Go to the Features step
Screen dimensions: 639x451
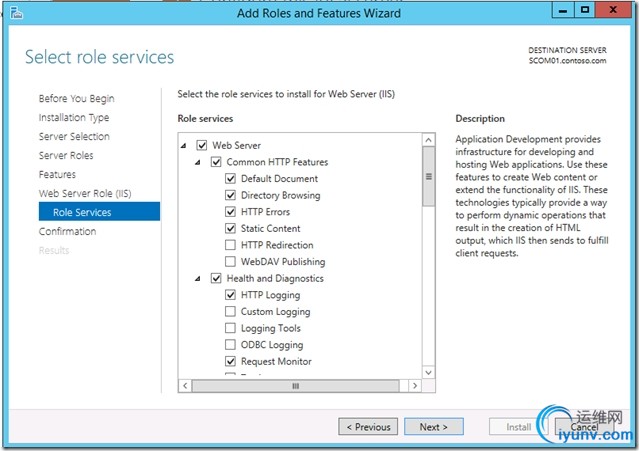(57, 174)
